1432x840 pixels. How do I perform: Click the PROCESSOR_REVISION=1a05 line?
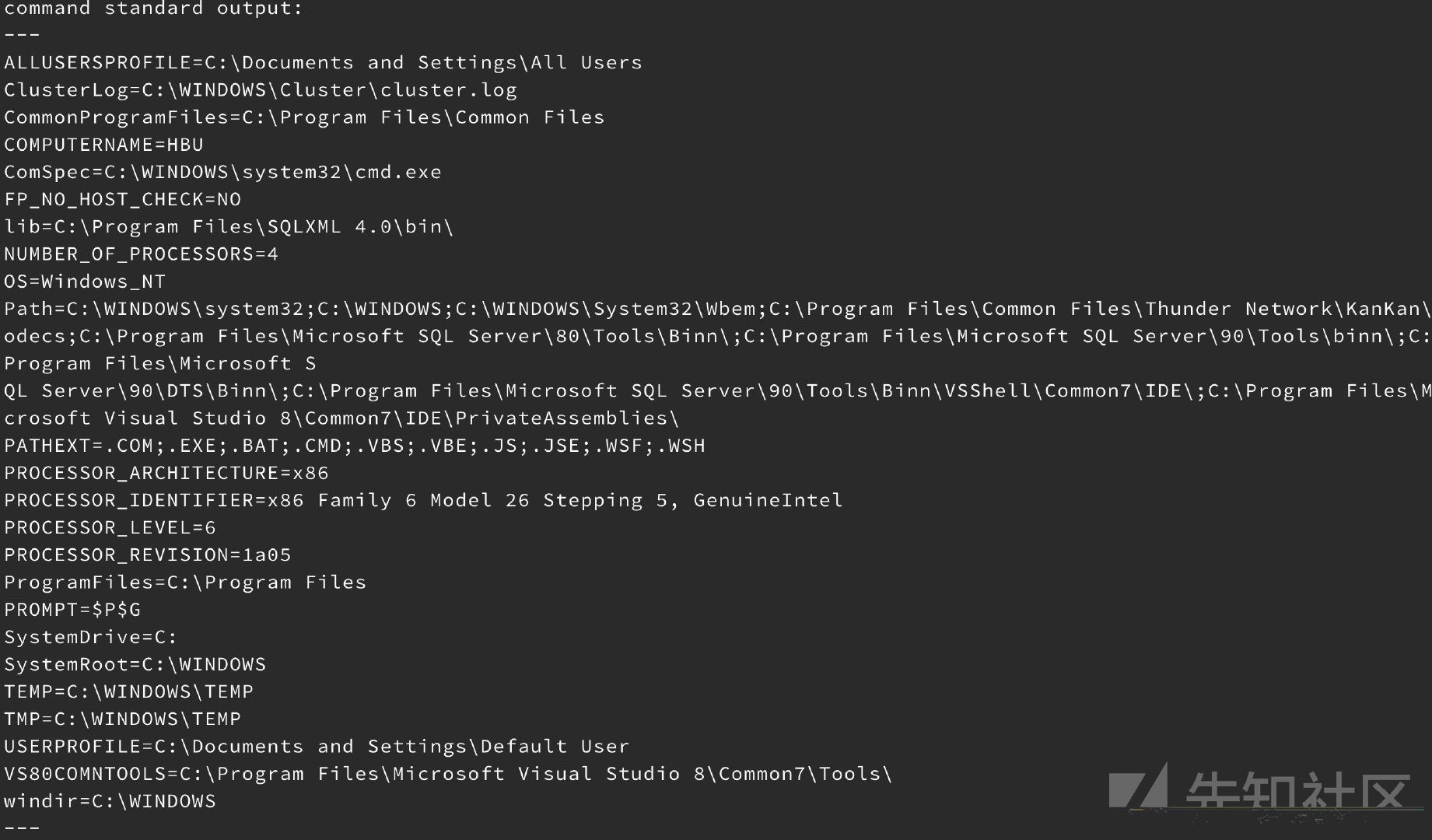(x=148, y=555)
